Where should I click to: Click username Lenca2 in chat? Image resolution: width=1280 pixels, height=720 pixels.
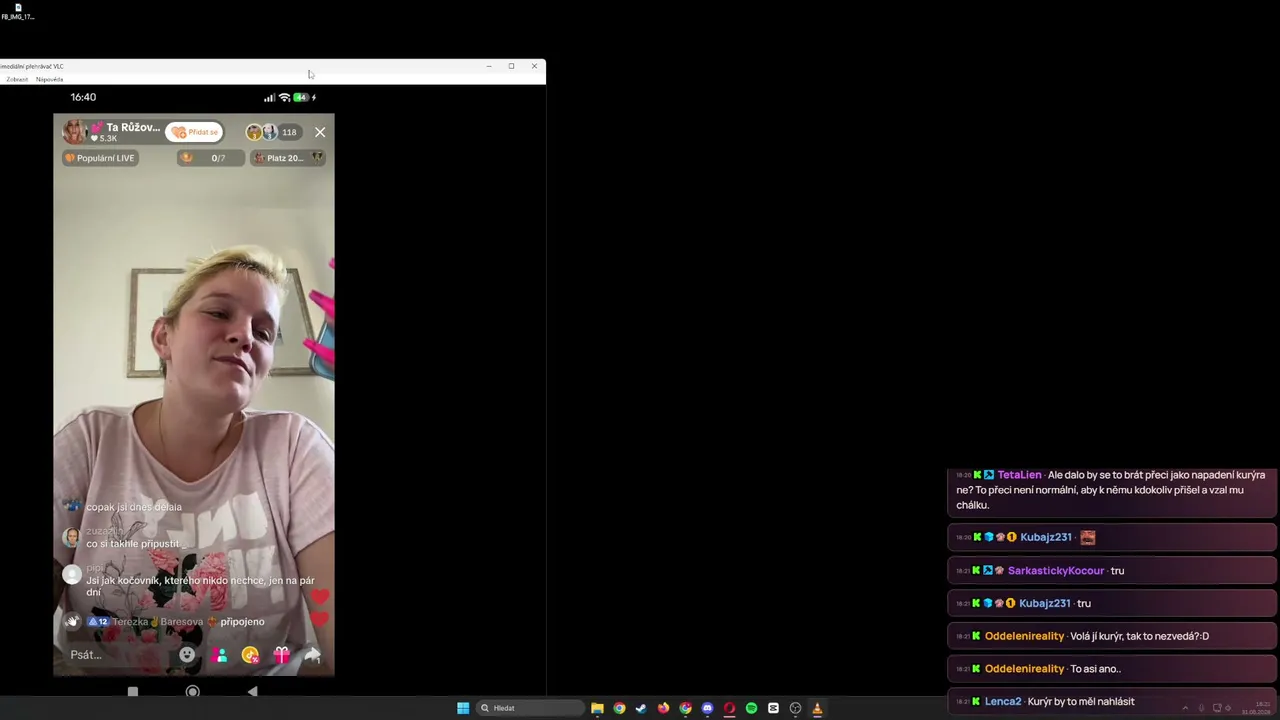1003,702
